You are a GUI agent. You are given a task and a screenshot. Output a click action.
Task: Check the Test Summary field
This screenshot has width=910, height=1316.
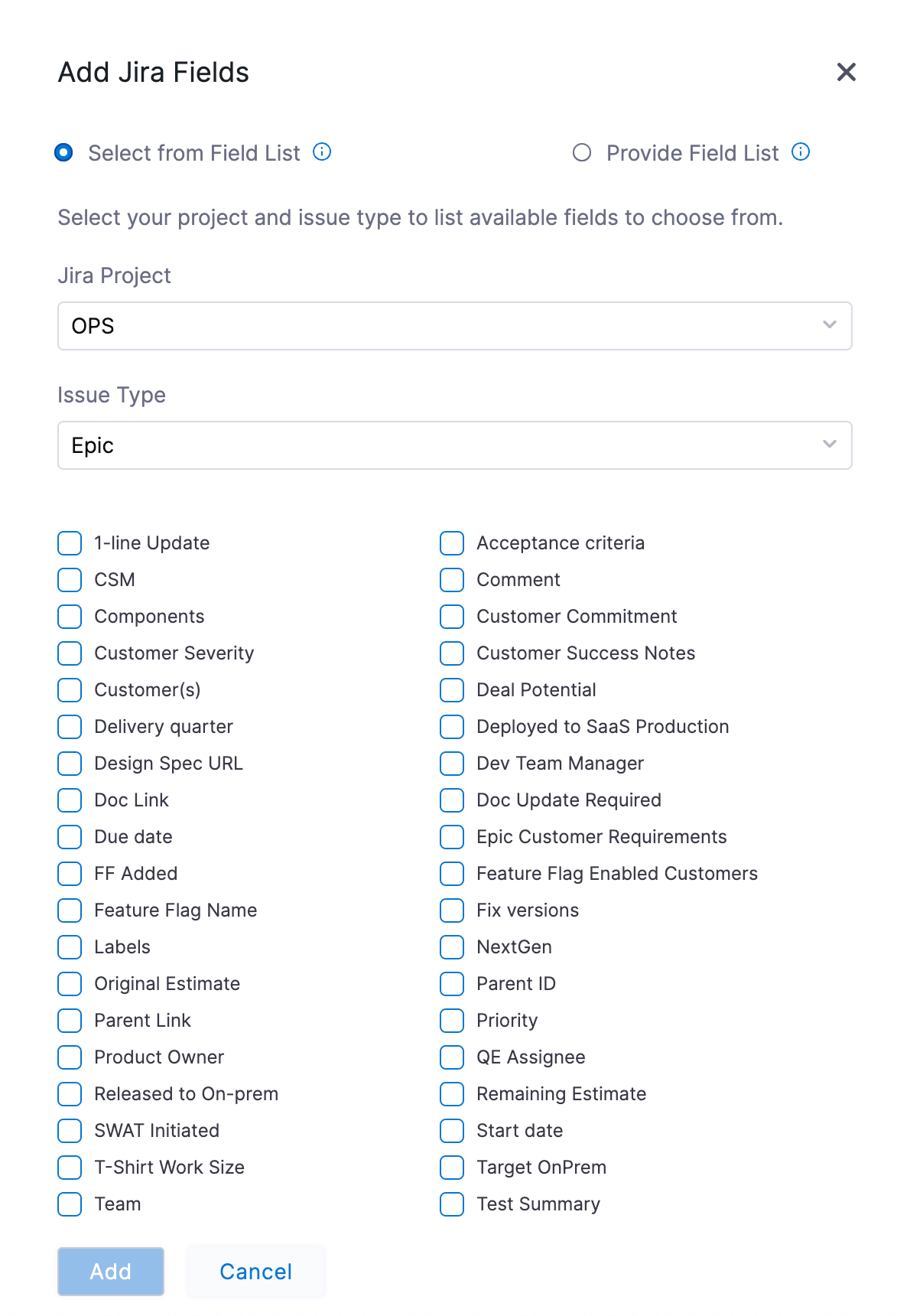click(x=452, y=1204)
